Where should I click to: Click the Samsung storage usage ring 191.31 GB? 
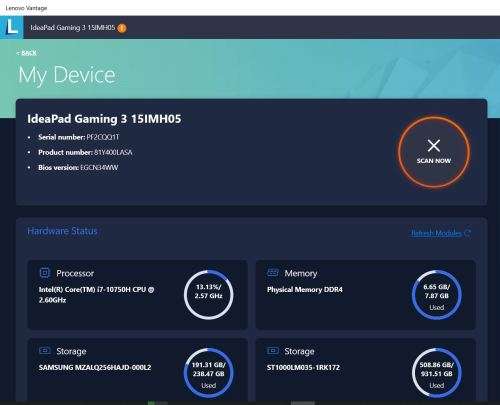tap(209, 373)
